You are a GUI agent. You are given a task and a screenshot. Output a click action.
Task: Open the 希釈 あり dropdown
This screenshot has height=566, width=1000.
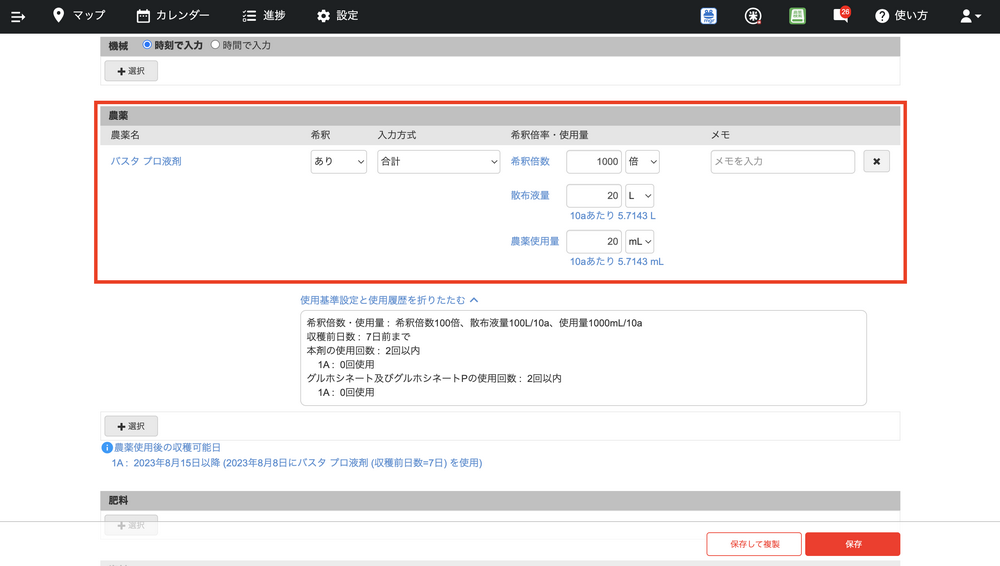coord(339,161)
